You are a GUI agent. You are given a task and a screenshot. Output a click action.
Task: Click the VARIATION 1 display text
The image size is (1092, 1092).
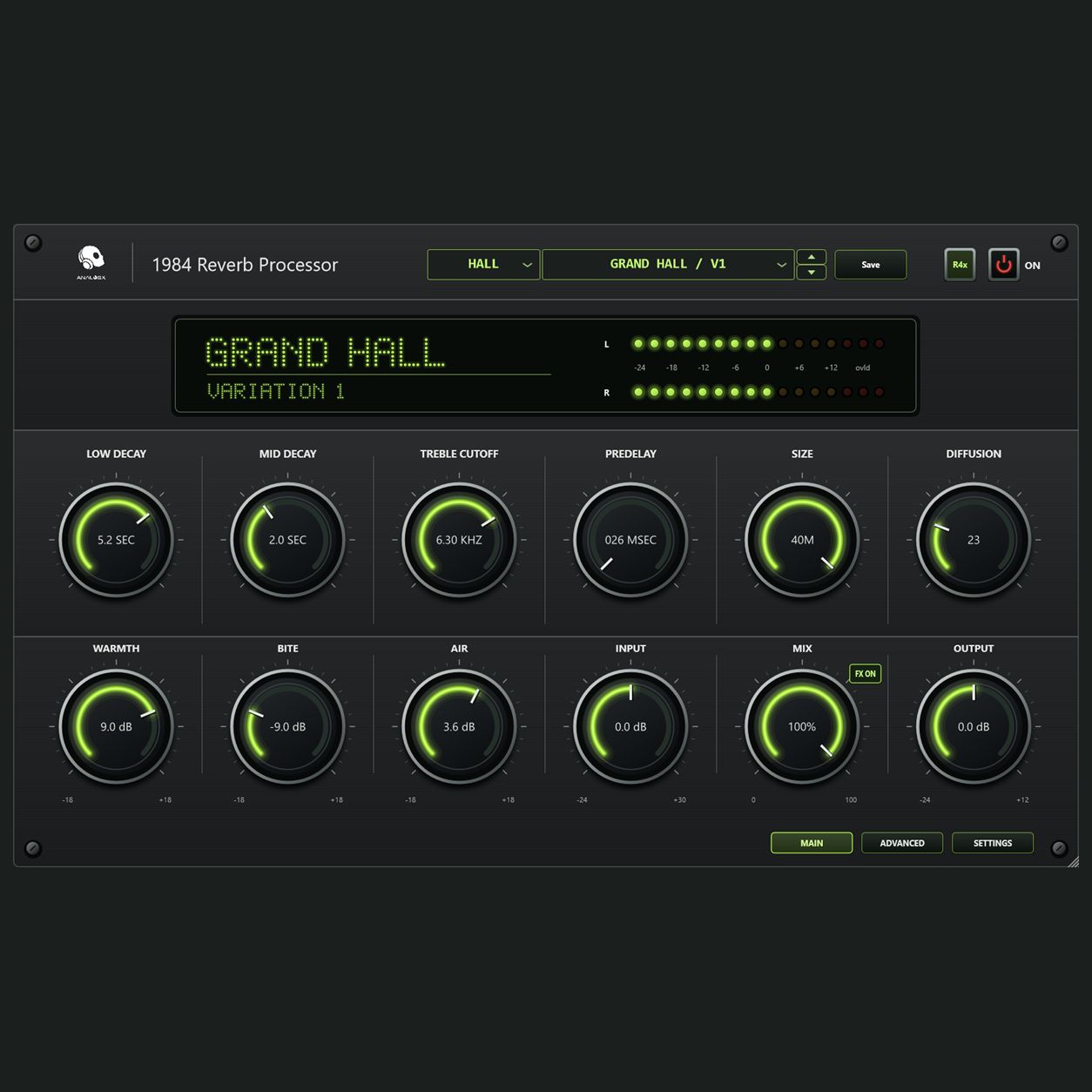click(275, 392)
